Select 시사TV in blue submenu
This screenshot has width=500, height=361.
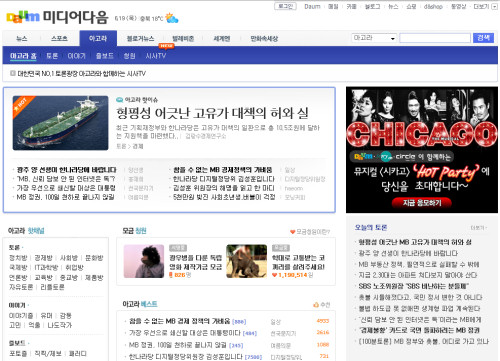156,56
